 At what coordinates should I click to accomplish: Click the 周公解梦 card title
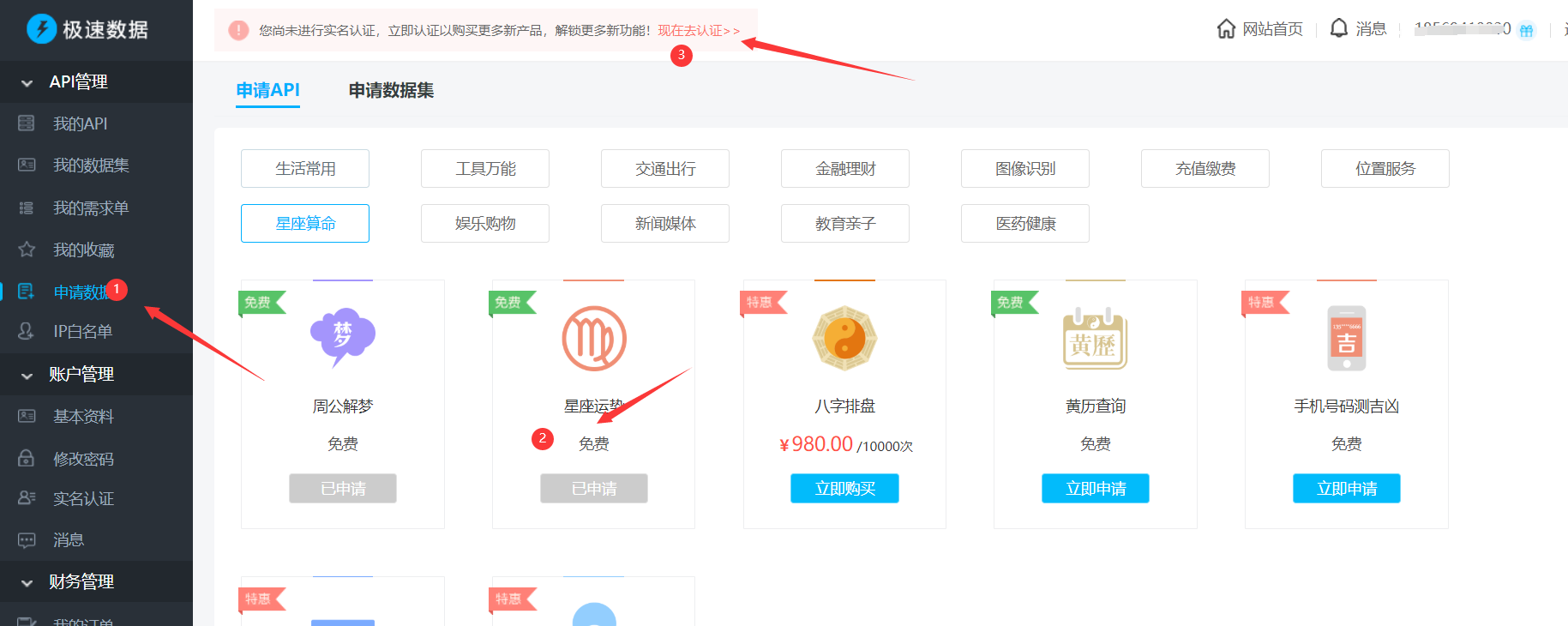click(343, 406)
